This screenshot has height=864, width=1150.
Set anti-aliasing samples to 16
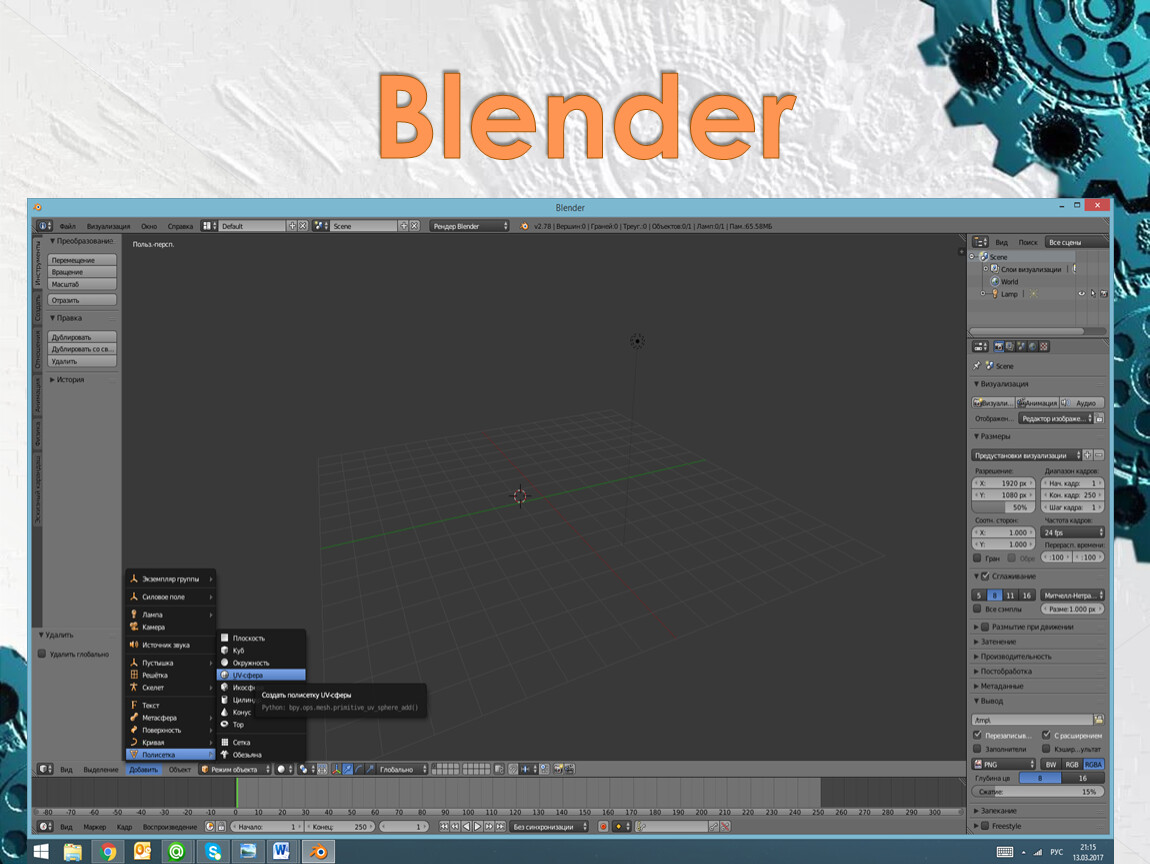point(1027,596)
